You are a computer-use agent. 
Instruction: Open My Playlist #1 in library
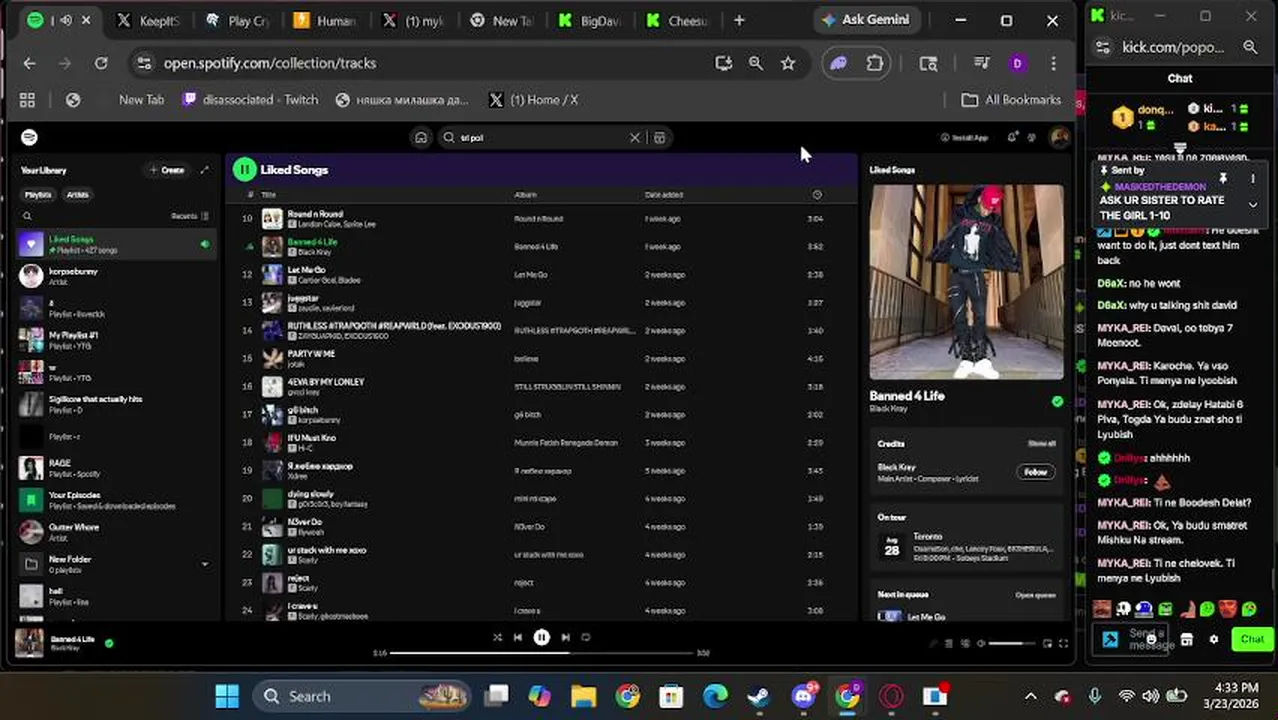117,340
